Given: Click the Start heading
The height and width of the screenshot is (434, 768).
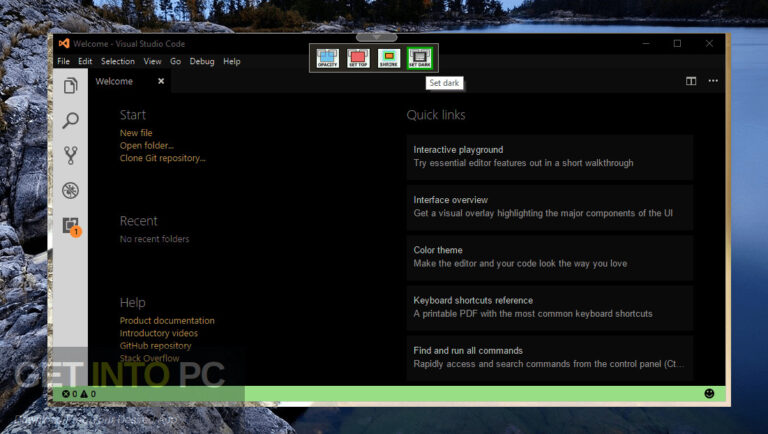Looking at the screenshot, I should click(133, 115).
